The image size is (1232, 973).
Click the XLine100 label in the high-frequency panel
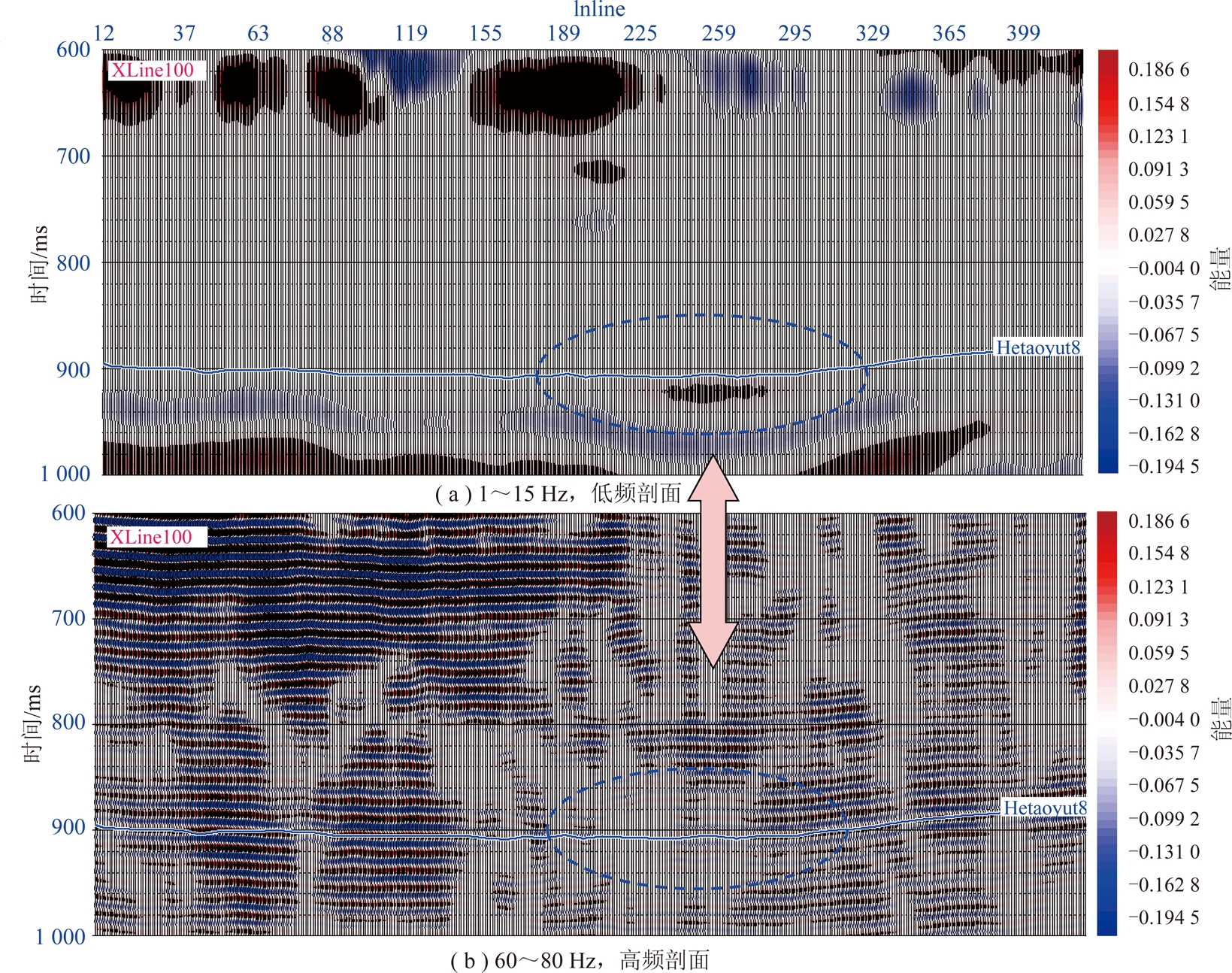point(151,537)
